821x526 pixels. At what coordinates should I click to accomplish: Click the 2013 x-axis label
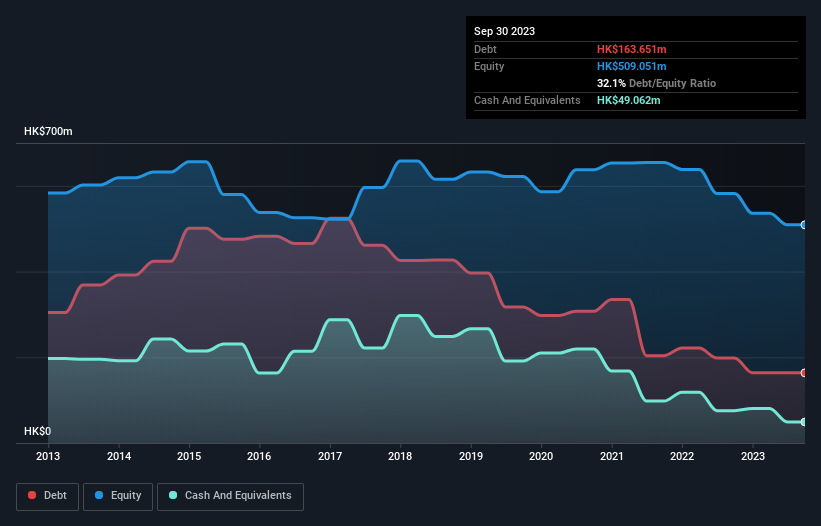tap(48, 456)
